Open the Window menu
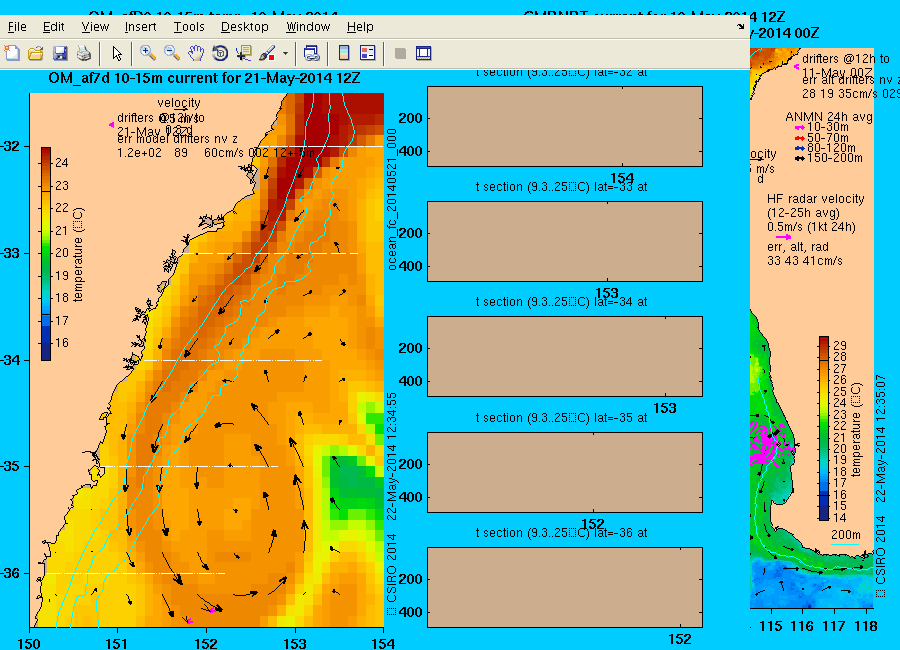The width and height of the screenshot is (900, 650). 308,27
